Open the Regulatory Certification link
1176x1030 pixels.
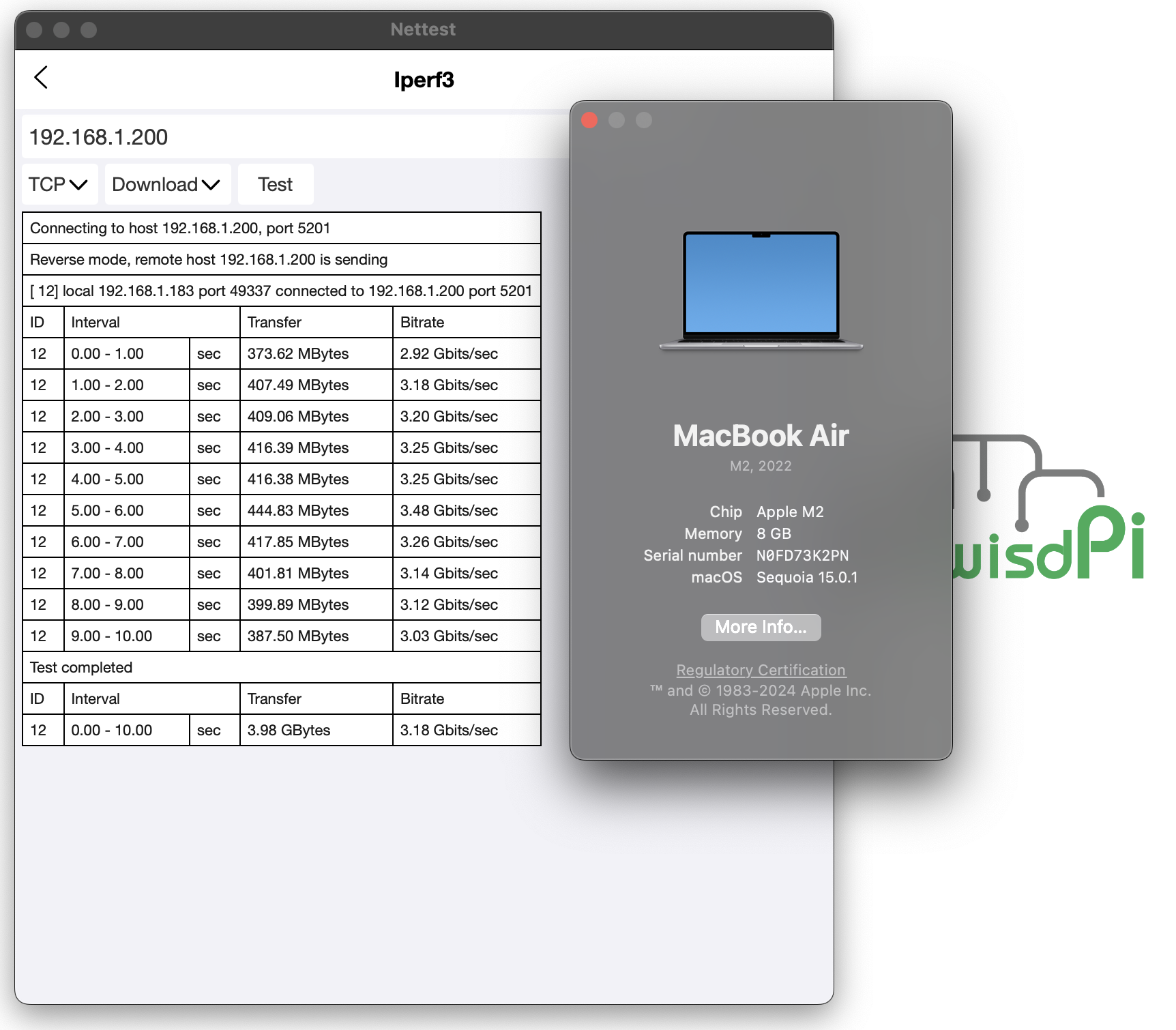pos(761,670)
